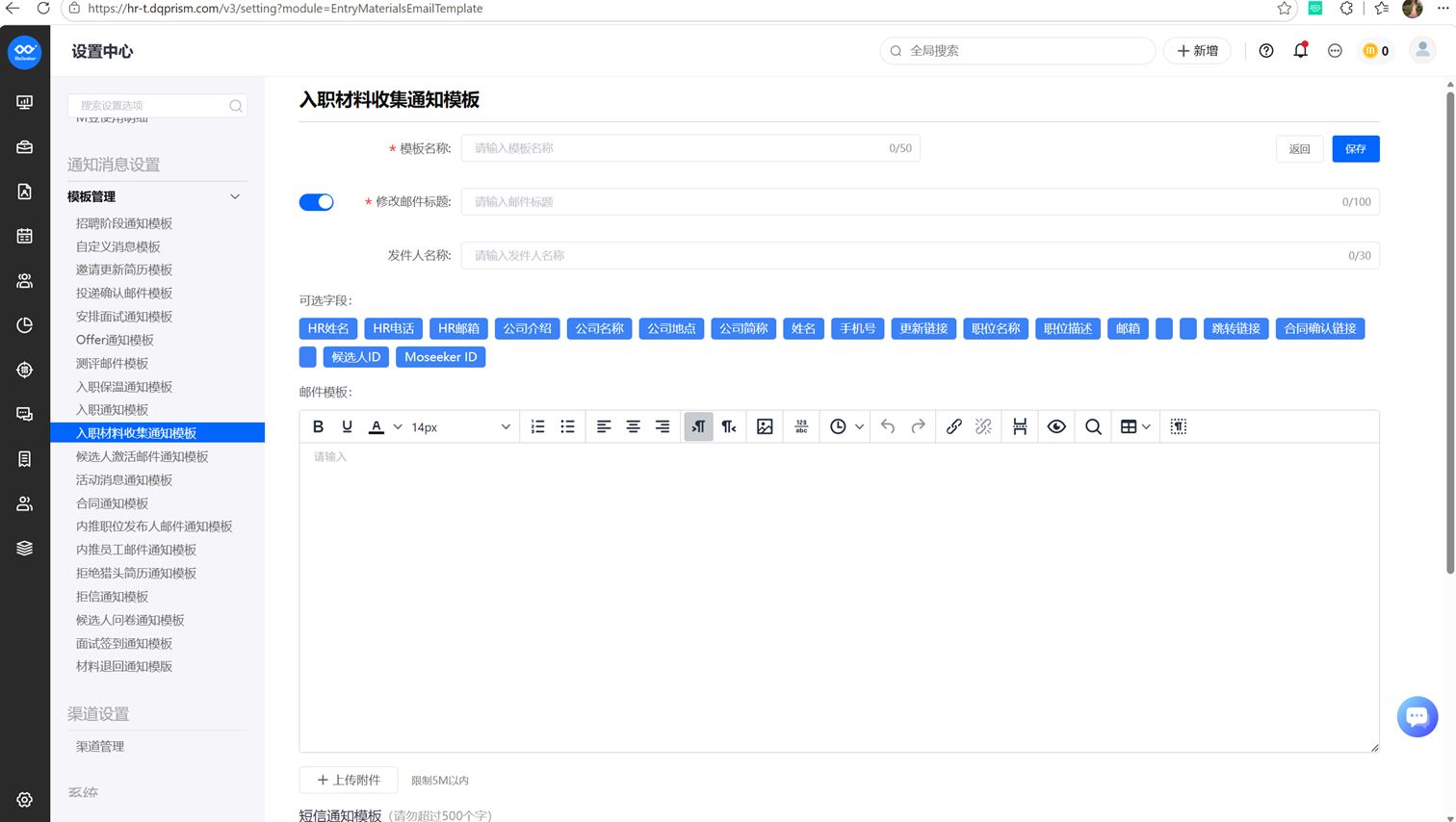
Task: Insert a numbered list in the editor
Action: (x=537, y=426)
